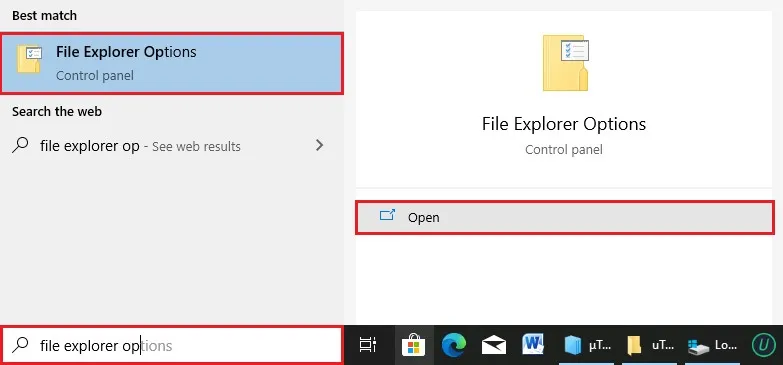The image size is (783, 365).
Task: Expand web results chevron arrow
Action: [320, 145]
